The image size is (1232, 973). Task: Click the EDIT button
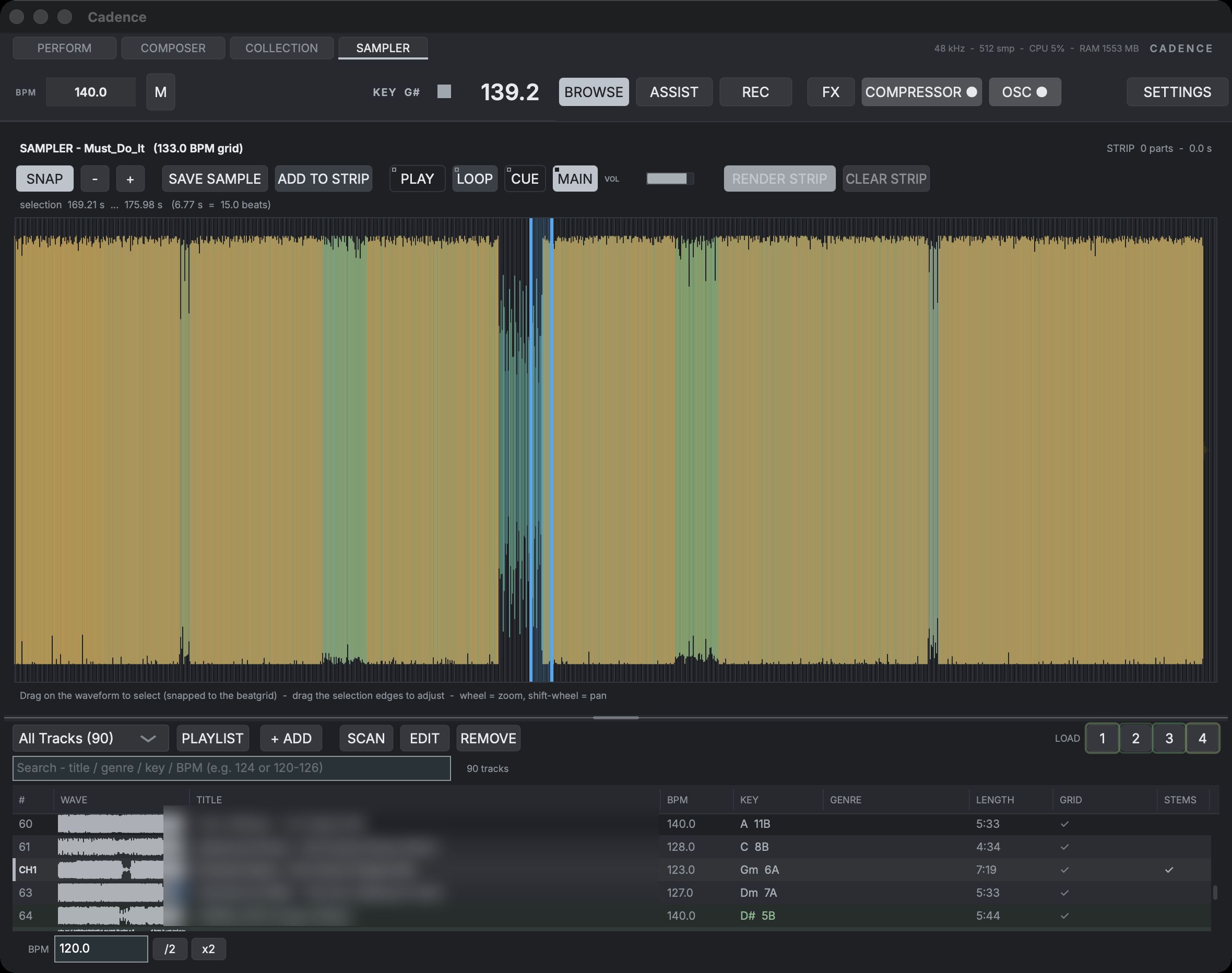424,738
